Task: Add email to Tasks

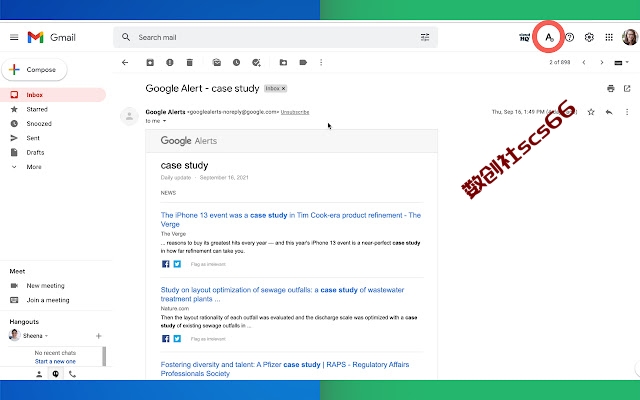Action: click(256, 62)
